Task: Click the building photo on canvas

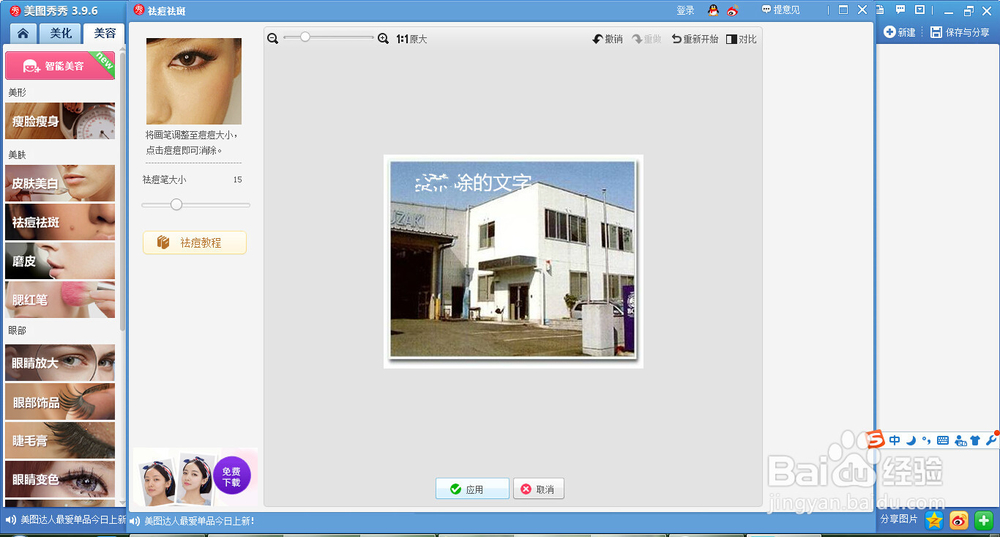Action: pos(513,259)
